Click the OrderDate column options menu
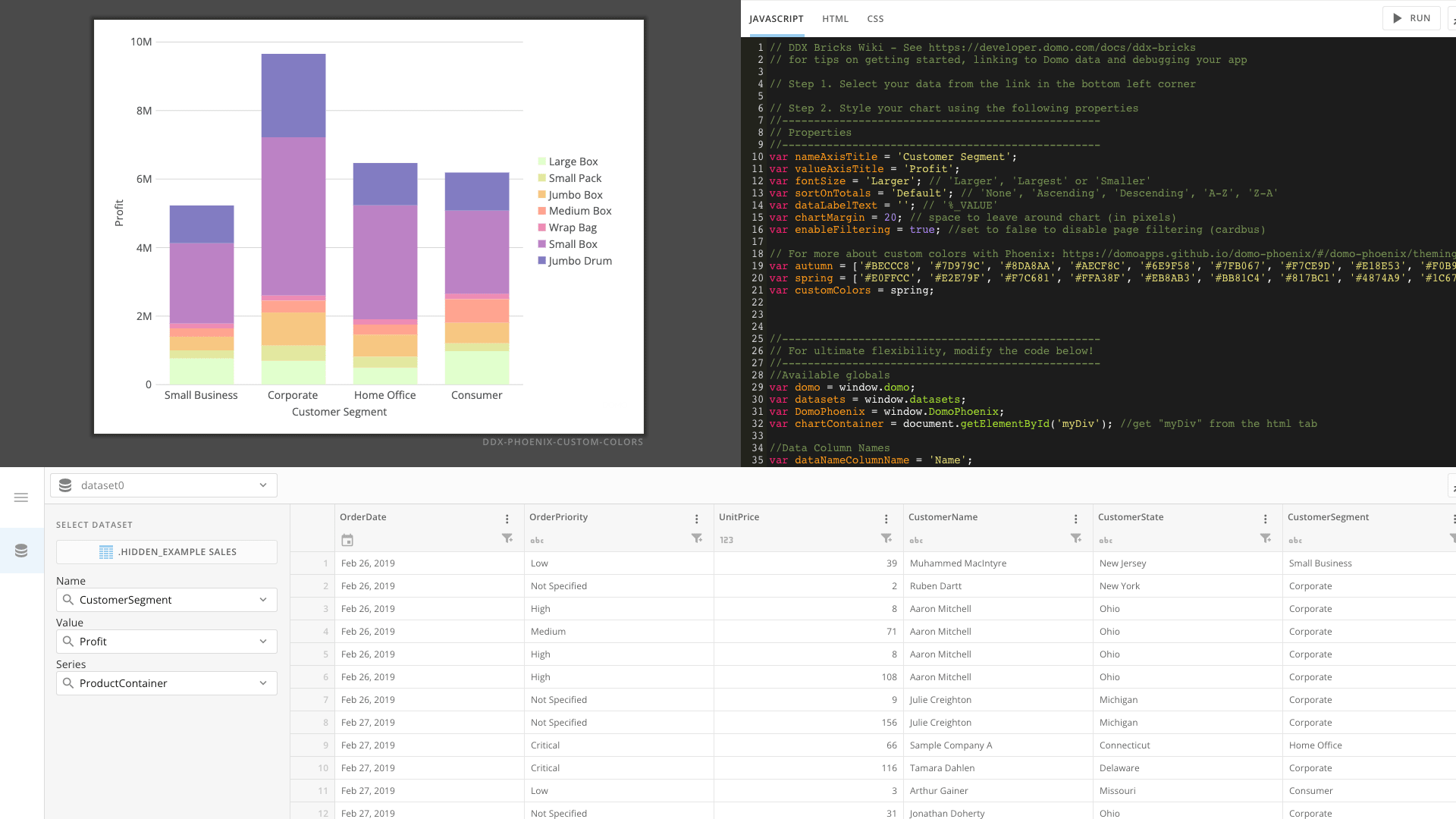1456x819 pixels. 507,519
